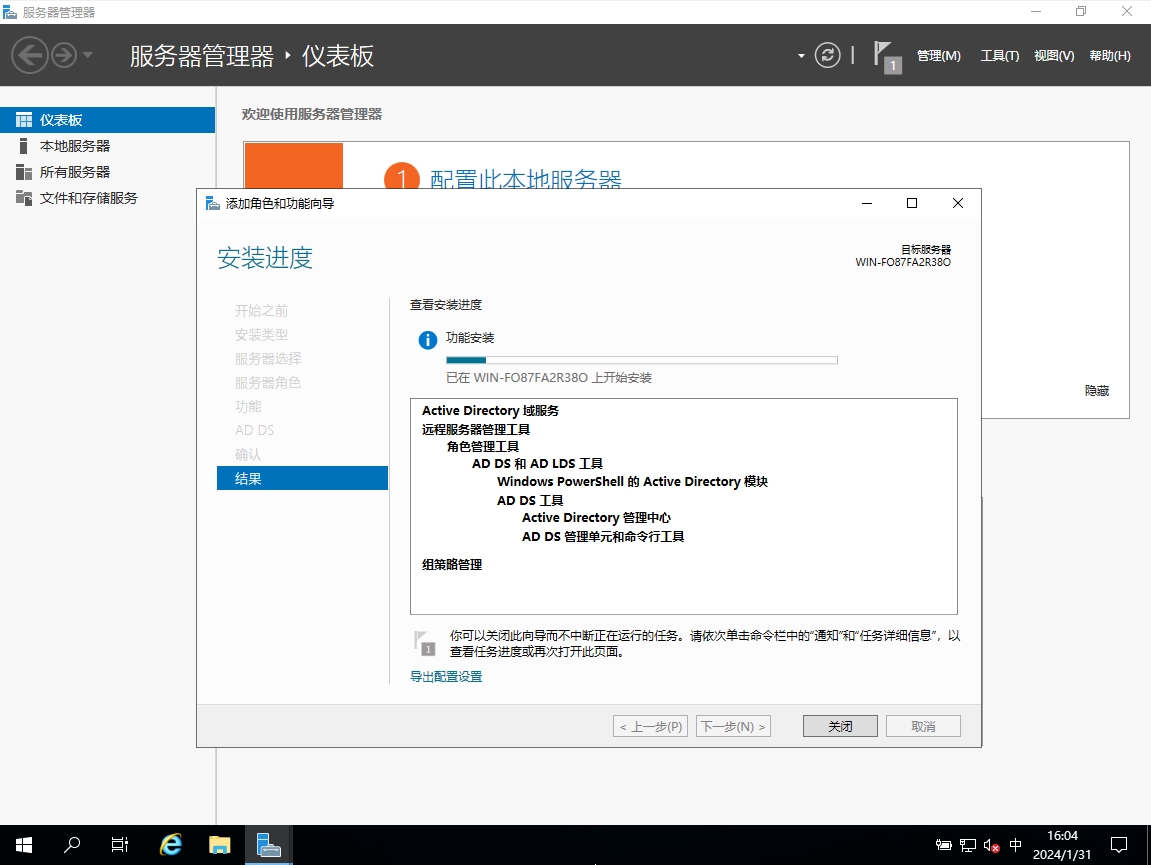
Task: Open the 管理(M) menu
Action: click(938, 56)
